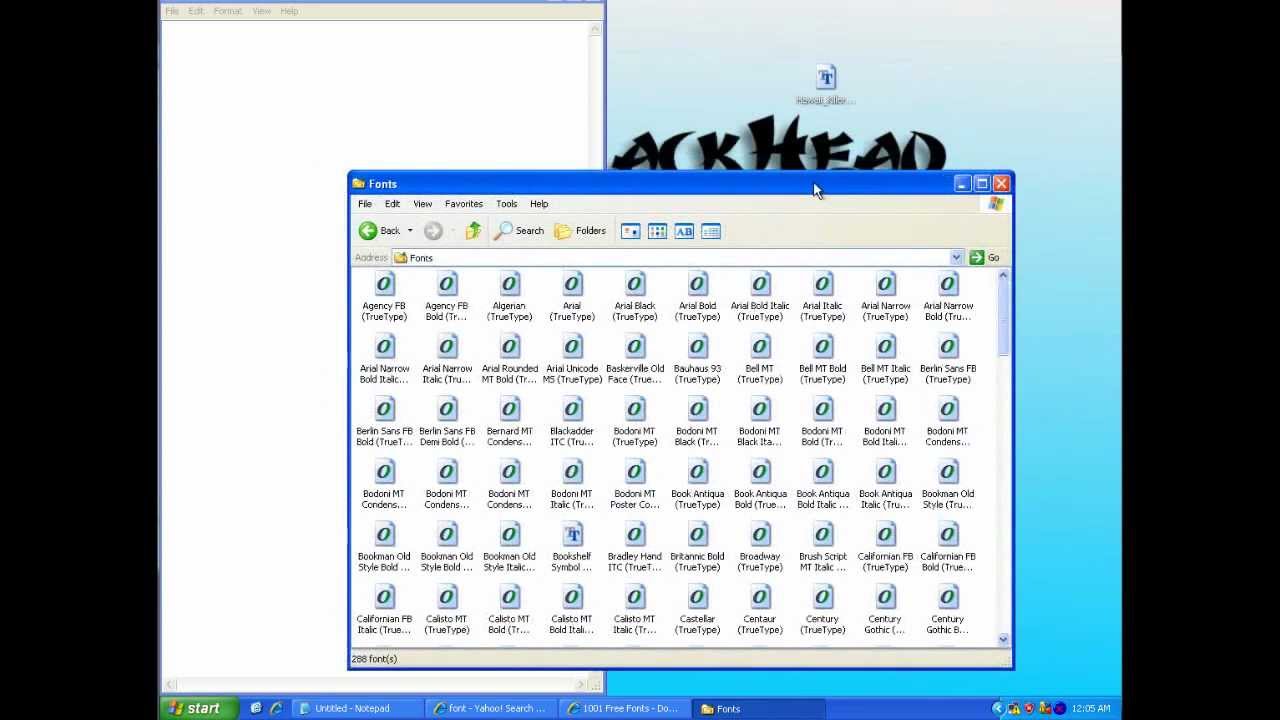Click the 12:05 AM taskbar clock

click(x=1090, y=709)
